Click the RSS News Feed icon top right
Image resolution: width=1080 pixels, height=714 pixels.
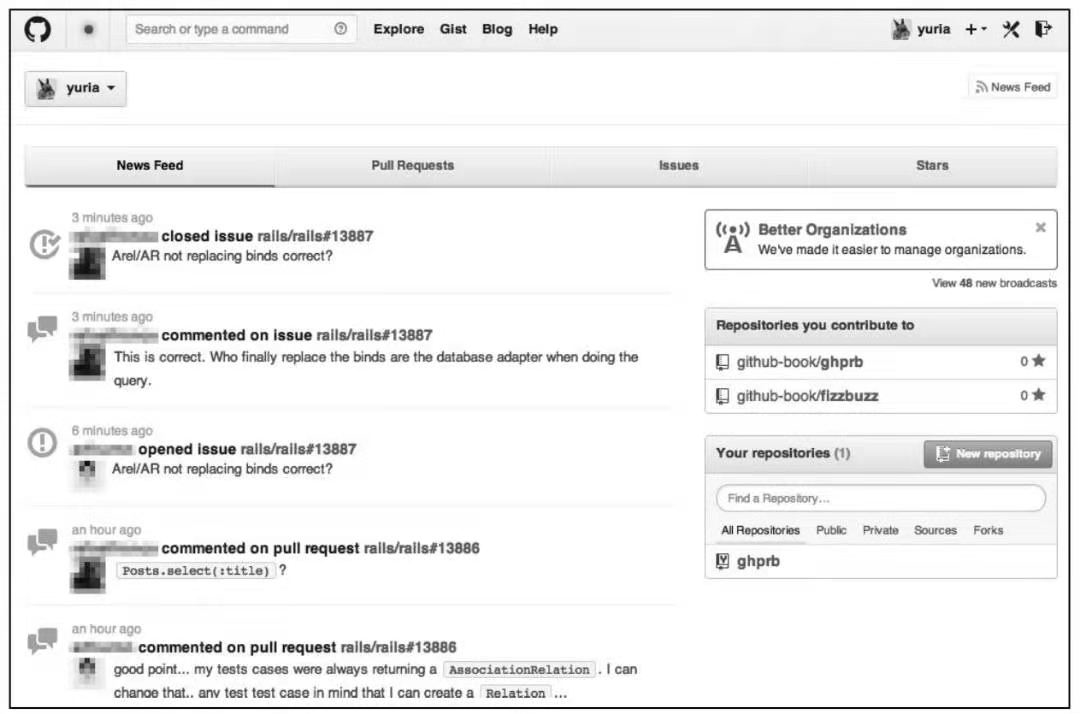tap(981, 86)
